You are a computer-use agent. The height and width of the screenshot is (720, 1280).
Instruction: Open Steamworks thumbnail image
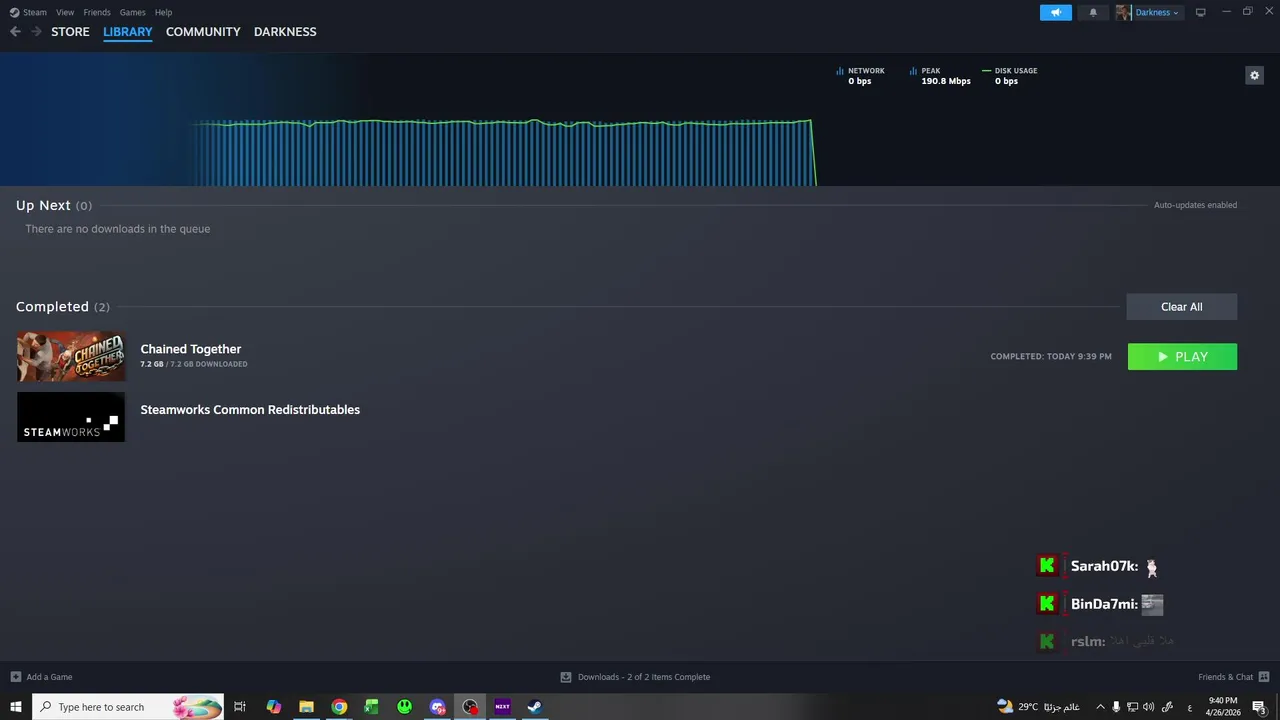[x=71, y=417]
